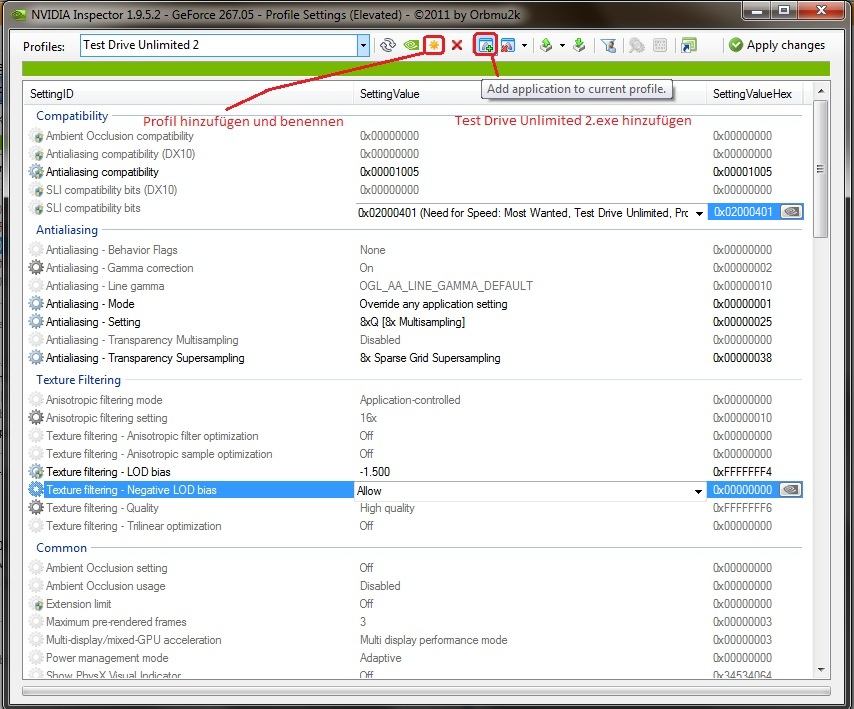Viewport: 854px width, 709px height.
Task: Click gear icon of Antialiasing - Mode
Action: pos(36,303)
